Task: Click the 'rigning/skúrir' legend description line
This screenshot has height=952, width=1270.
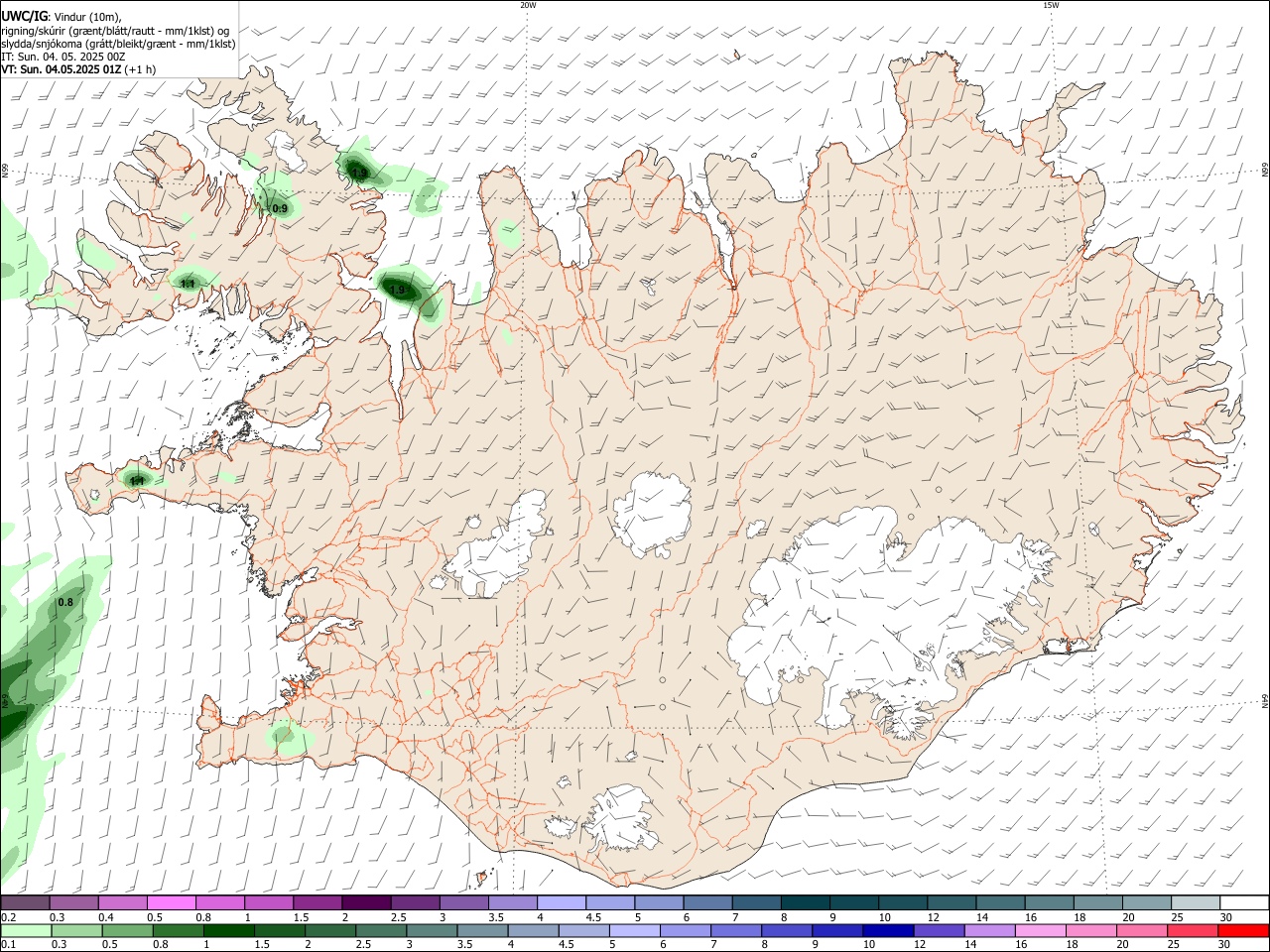Action: [x=115, y=31]
